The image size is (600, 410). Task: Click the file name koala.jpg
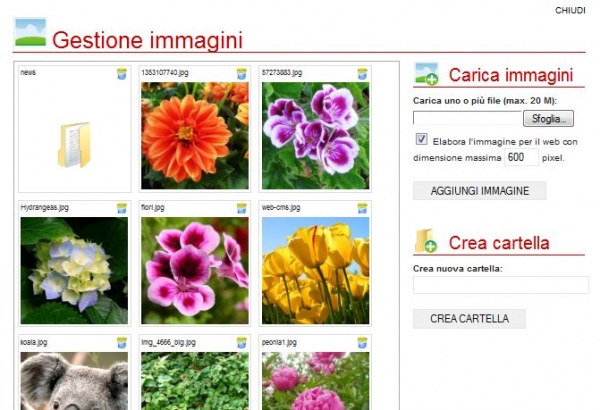pyautogui.click(x=34, y=342)
